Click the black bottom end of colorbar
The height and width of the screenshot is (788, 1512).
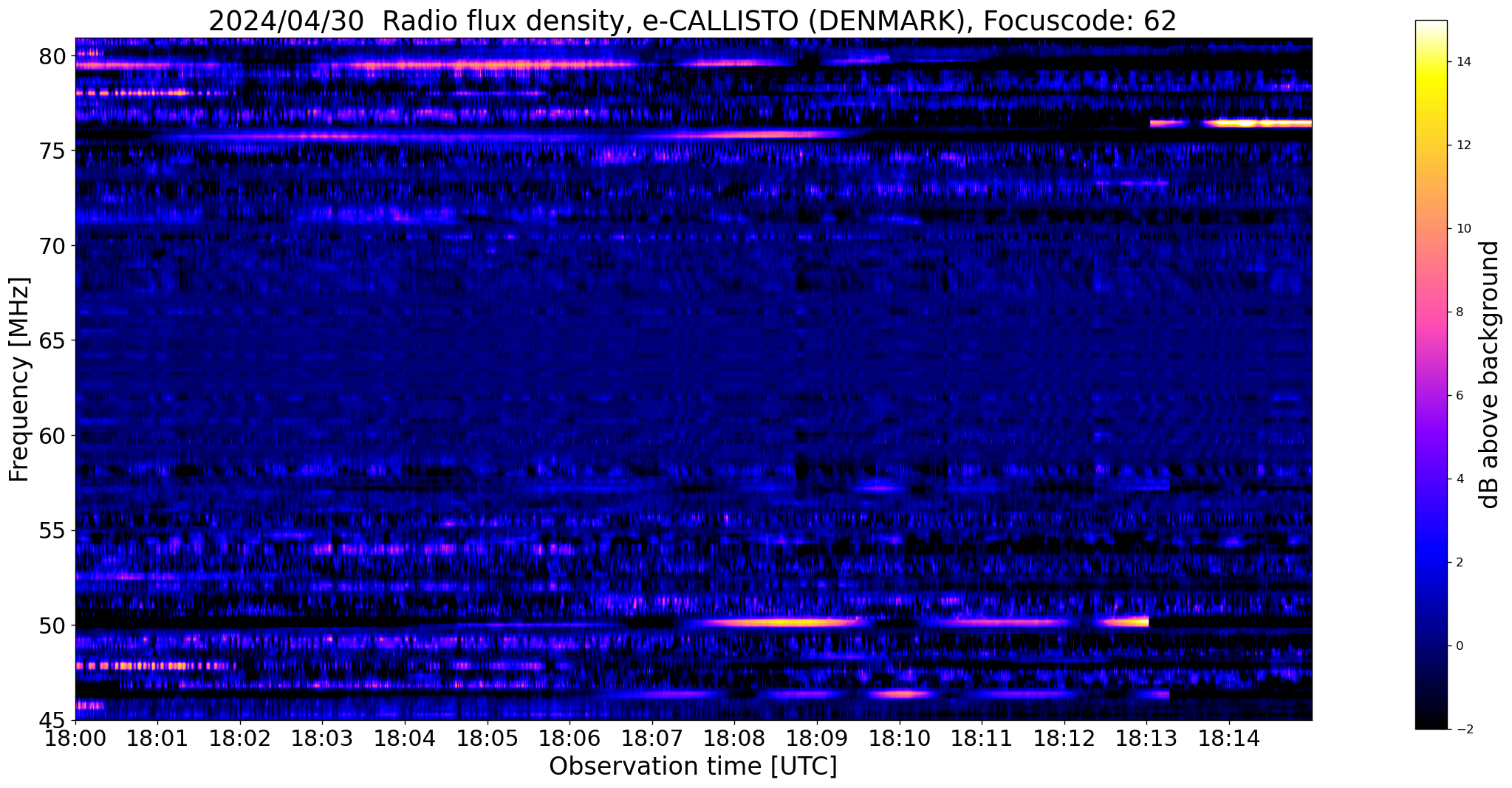(1431, 724)
